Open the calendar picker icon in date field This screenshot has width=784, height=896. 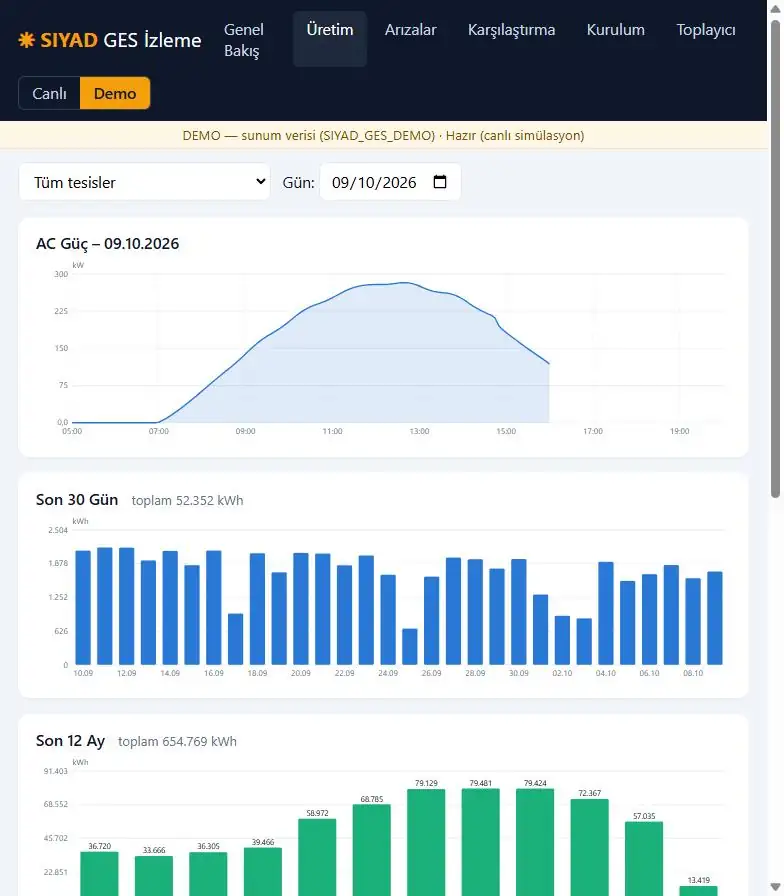[x=440, y=182]
